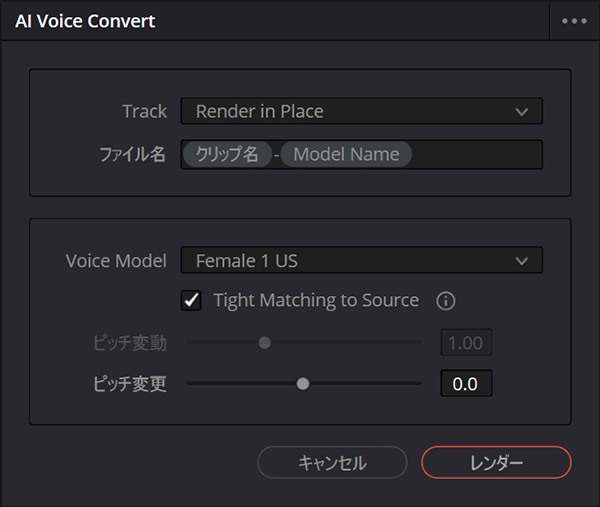The image size is (600, 507).
Task: Click the Voice Model dropdown chevron arrow
Action: pos(521,261)
